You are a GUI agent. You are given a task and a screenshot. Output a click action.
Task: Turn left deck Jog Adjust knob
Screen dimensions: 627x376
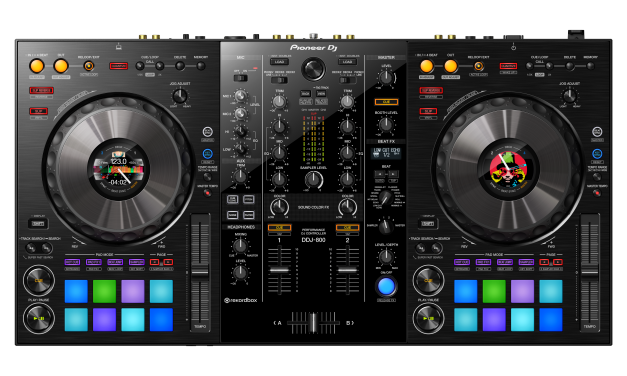[x=180, y=96]
